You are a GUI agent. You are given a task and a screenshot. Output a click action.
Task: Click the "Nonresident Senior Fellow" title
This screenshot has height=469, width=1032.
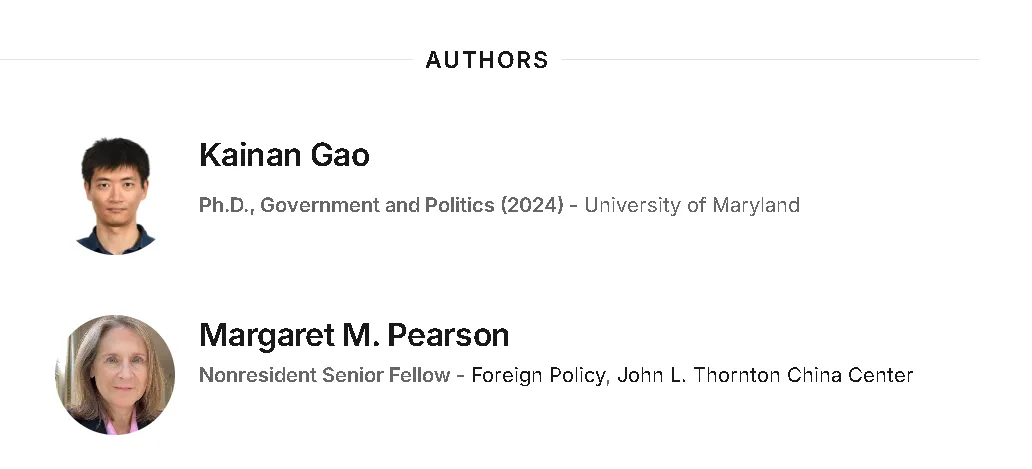point(324,376)
